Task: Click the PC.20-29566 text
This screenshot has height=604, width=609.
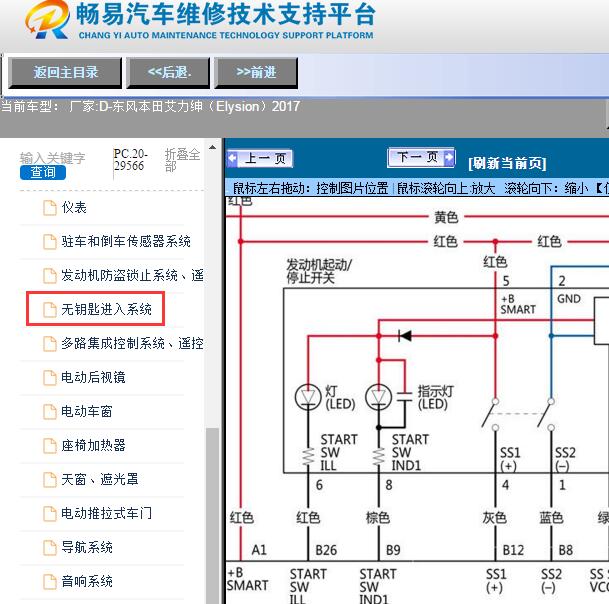Action: click(x=130, y=160)
